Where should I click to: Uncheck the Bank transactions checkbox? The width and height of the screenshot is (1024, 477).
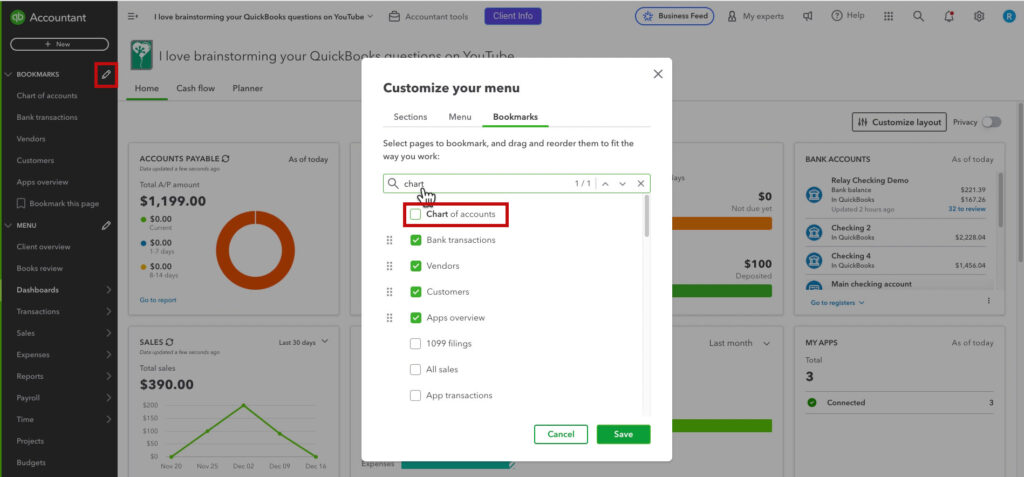click(415, 240)
